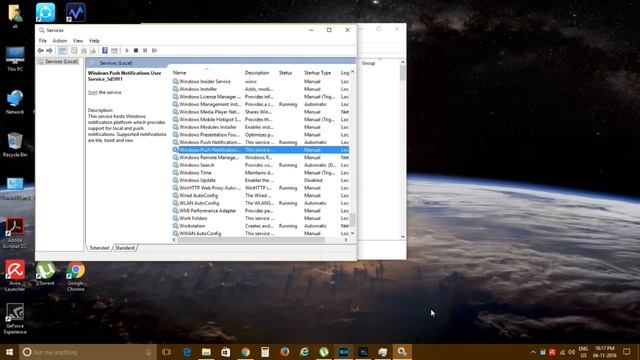The height and width of the screenshot is (360, 640).
Task: Open Properties toolbar icon in Services
Action: pos(74,51)
